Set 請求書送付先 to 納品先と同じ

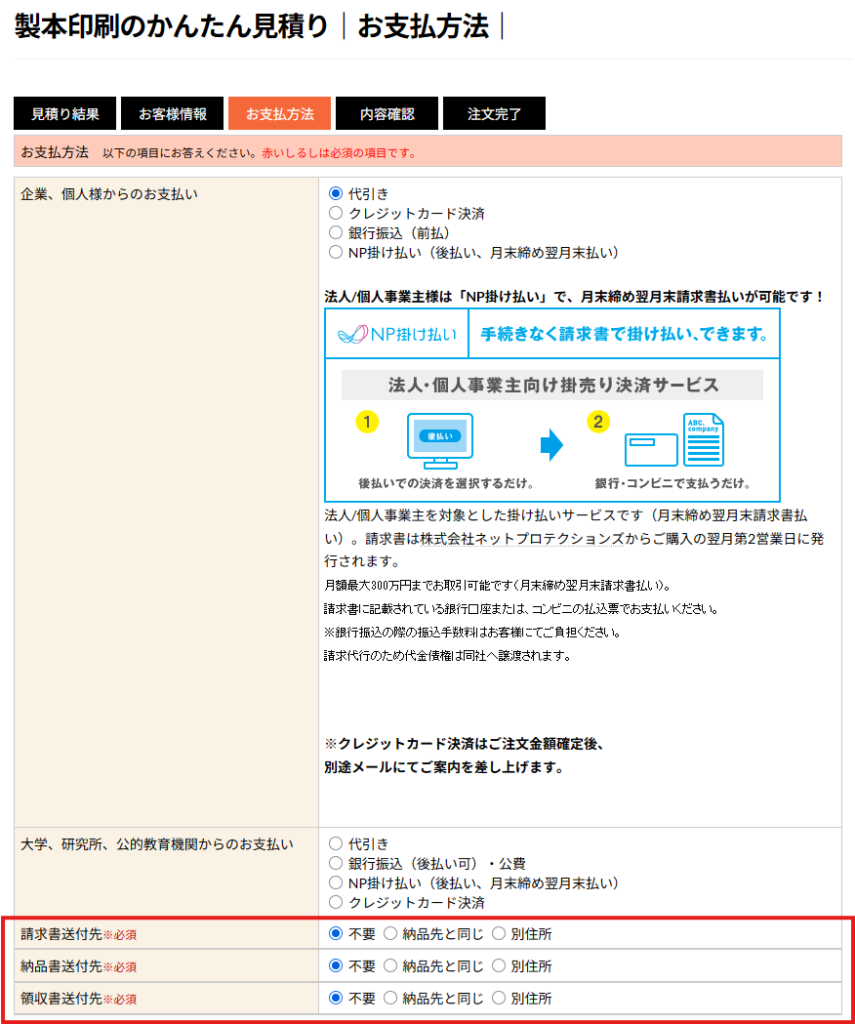point(390,935)
